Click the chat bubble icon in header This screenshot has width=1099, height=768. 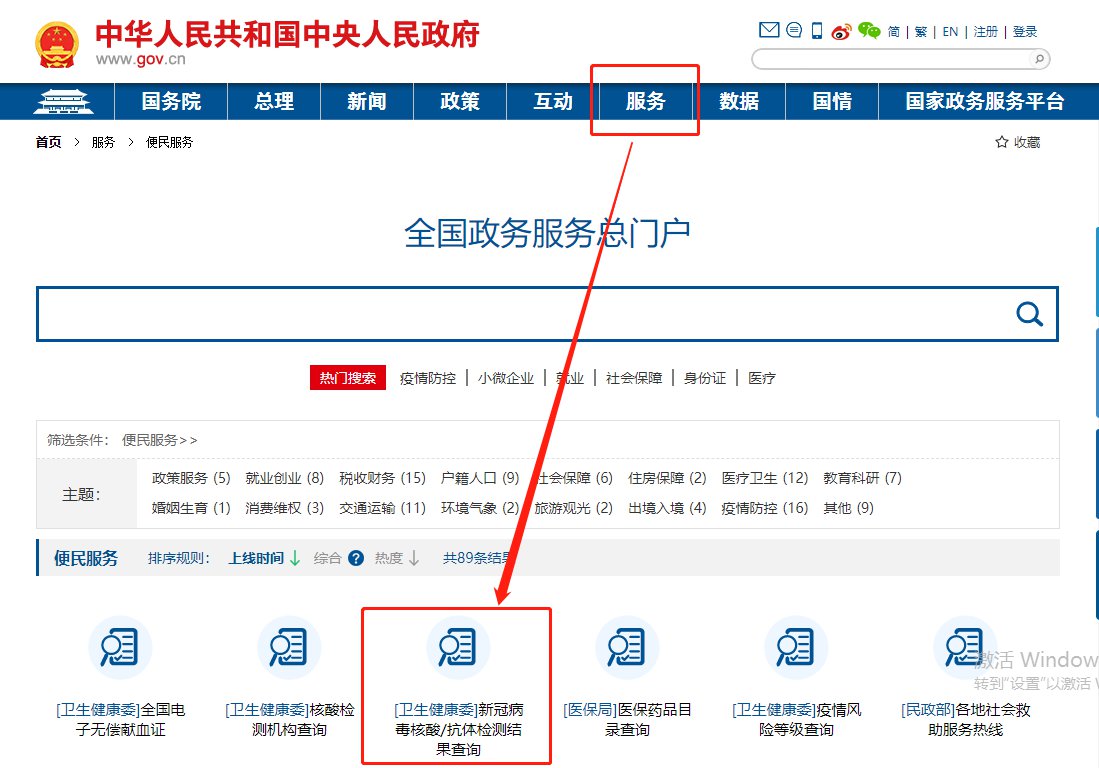(x=793, y=29)
